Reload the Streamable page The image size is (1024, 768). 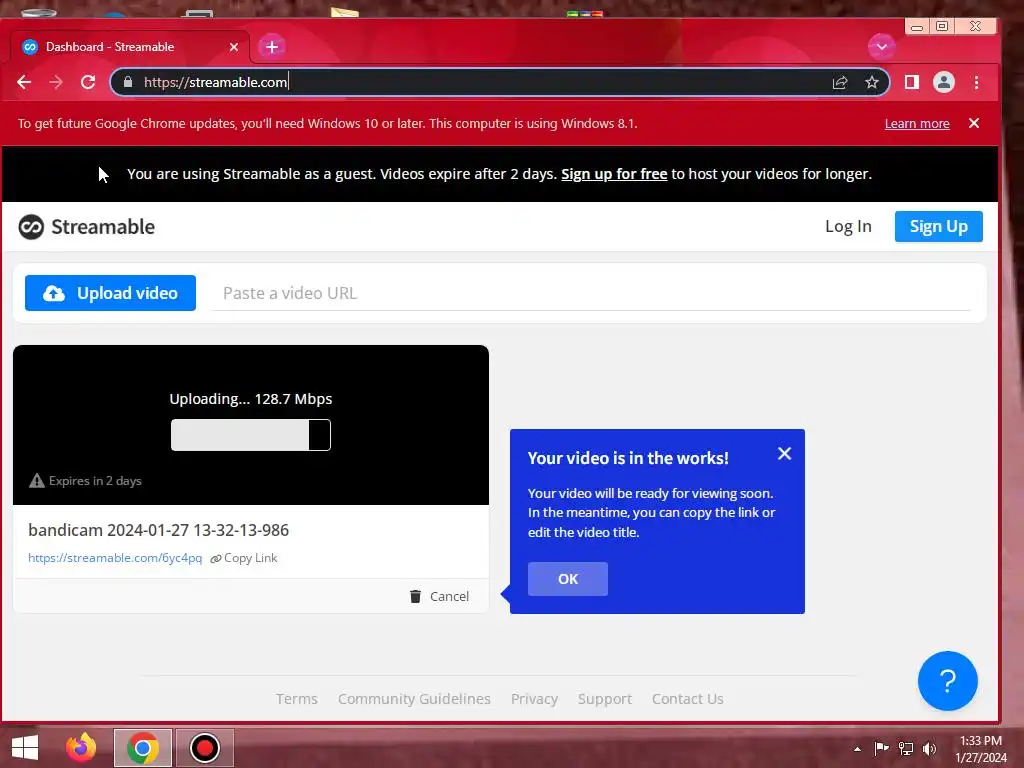click(x=88, y=82)
